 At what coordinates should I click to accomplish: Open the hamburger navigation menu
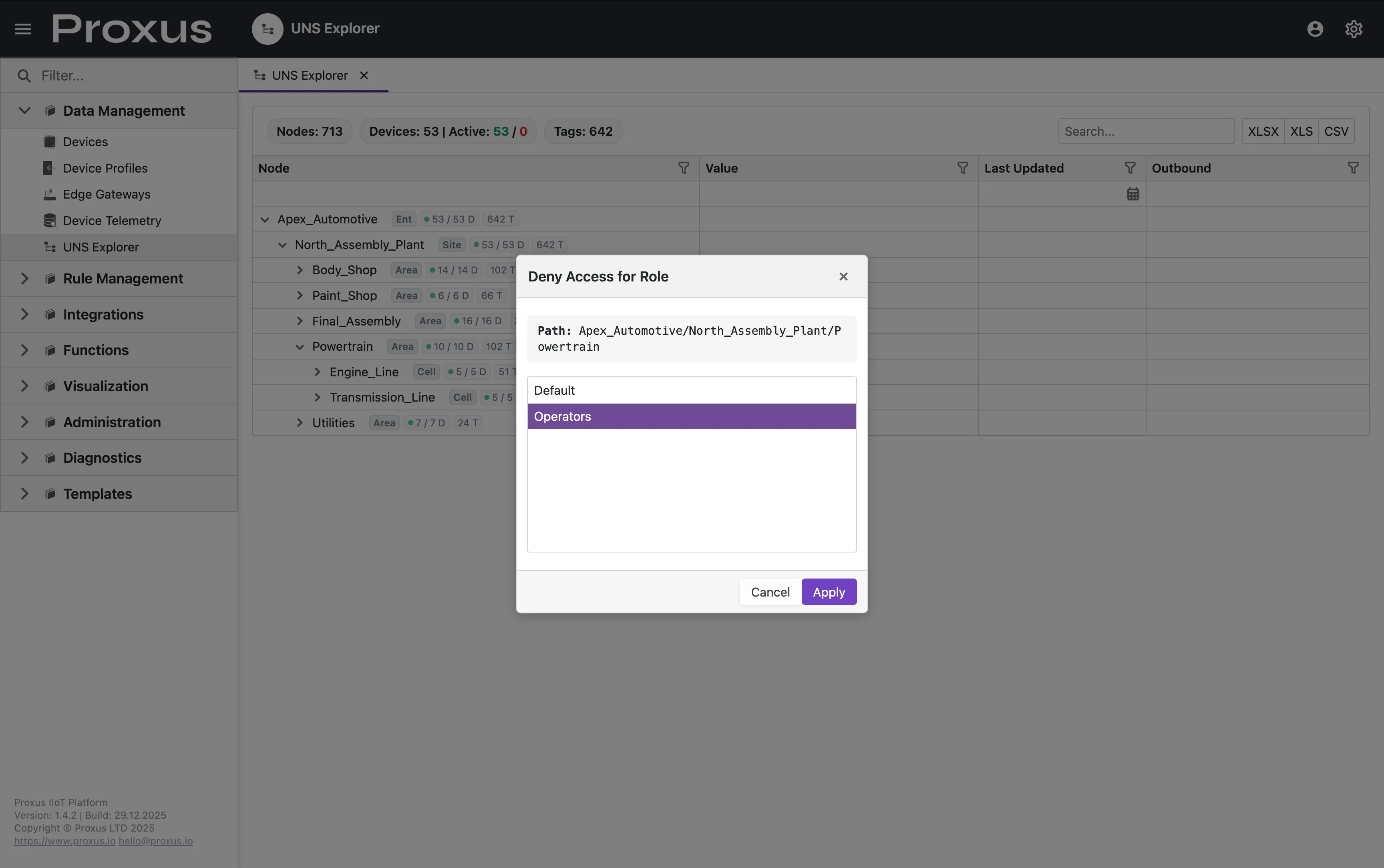pos(22,28)
